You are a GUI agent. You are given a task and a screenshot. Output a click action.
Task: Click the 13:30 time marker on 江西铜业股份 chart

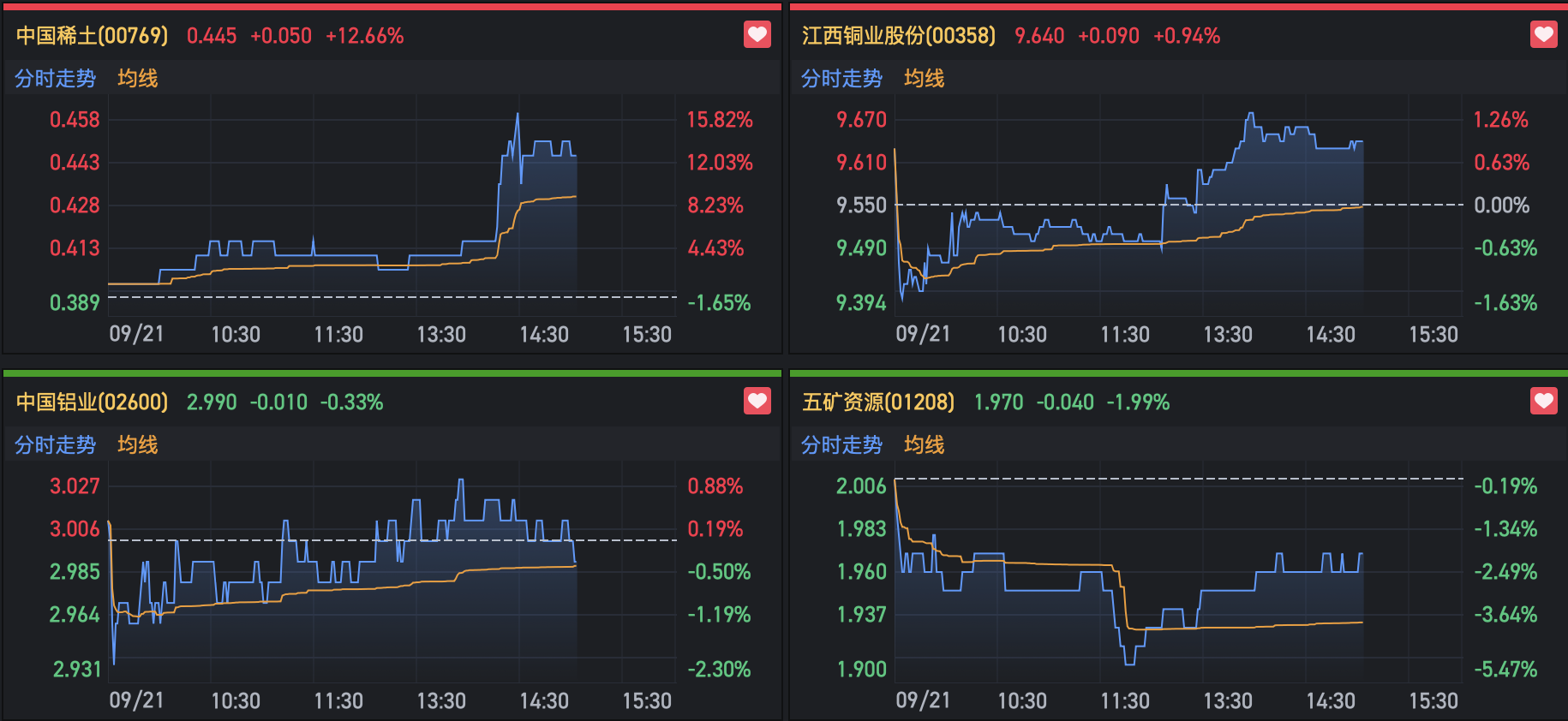click(x=1228, y=335)
